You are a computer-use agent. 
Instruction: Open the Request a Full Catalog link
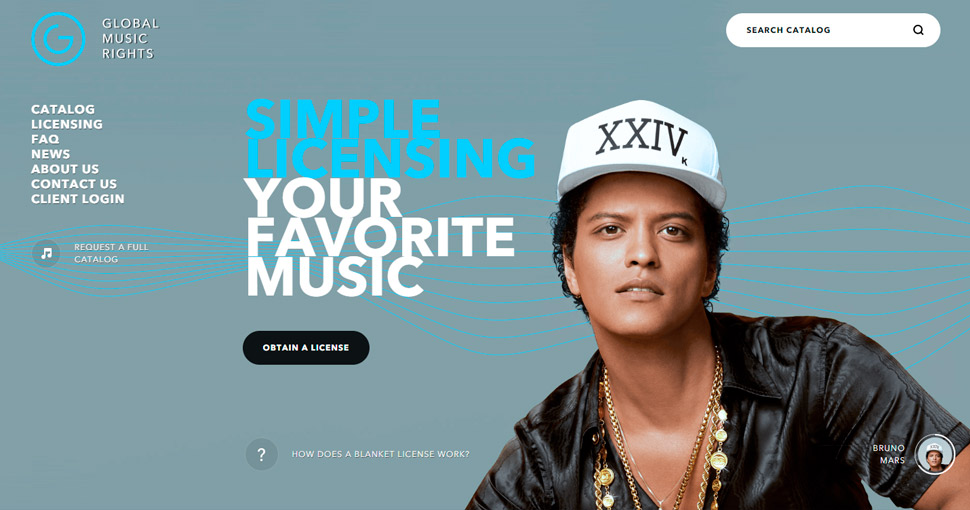(111, 253)
